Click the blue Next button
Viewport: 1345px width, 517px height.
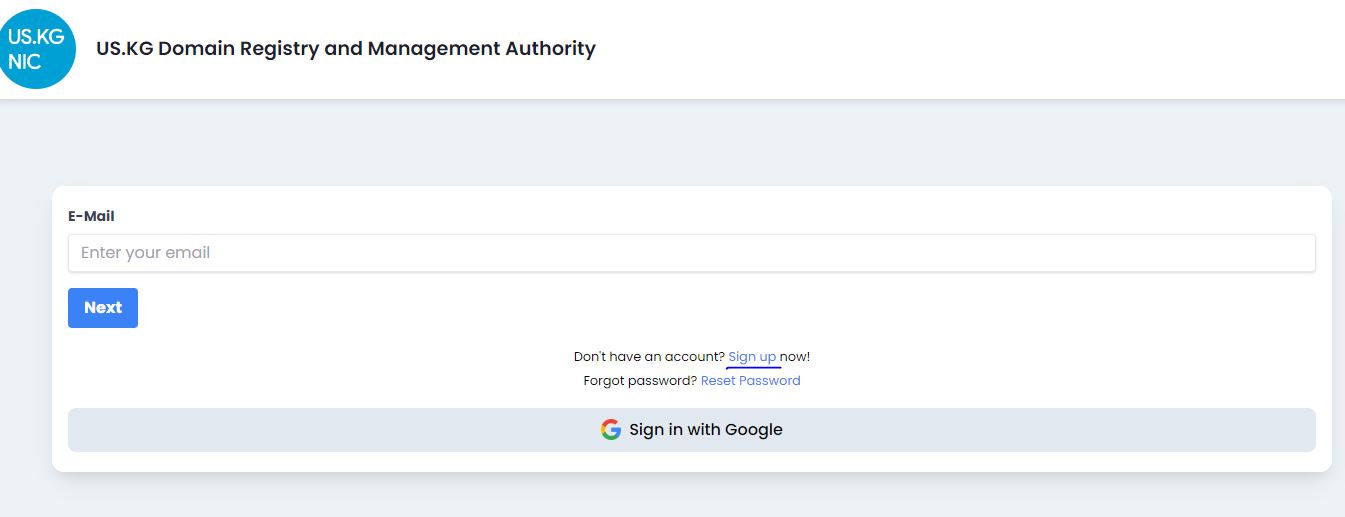[x=103, y=308]
